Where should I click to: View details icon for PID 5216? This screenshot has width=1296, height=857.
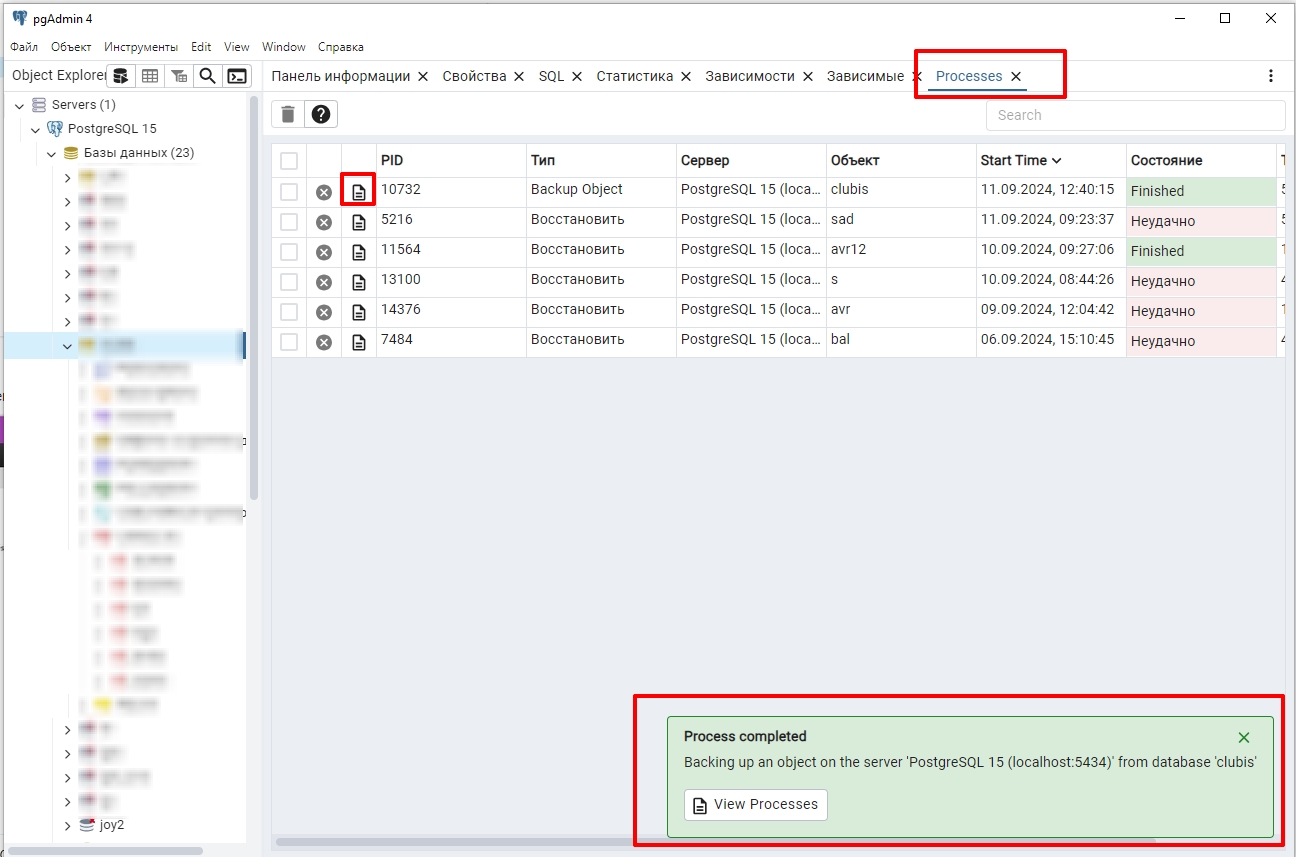click(x=359, y=222)
